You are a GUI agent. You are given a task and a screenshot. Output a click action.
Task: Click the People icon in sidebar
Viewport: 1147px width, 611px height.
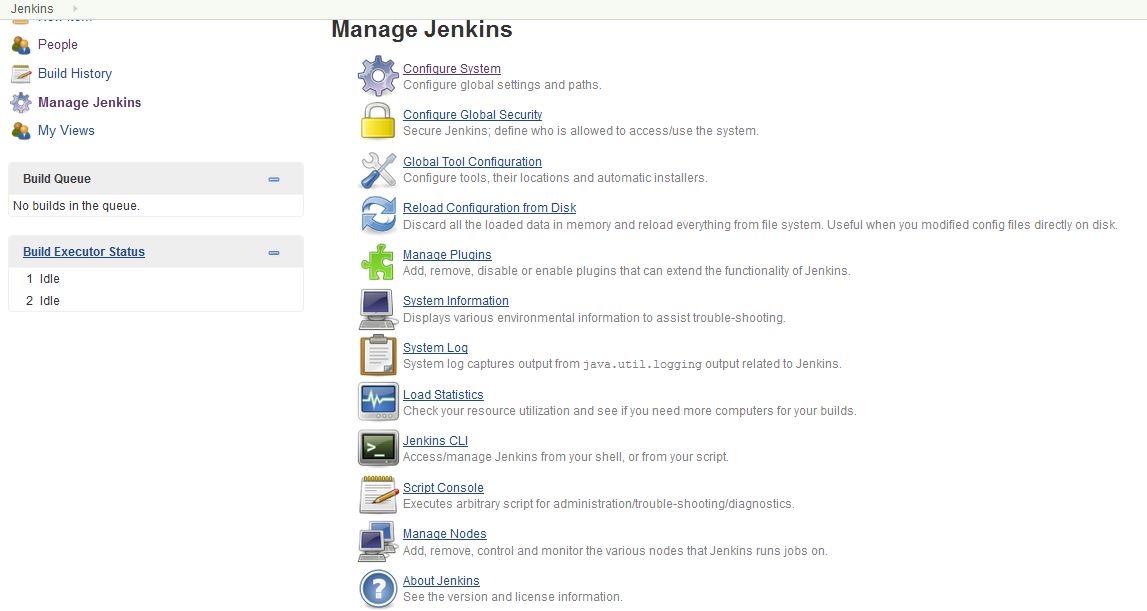[20, 45]
